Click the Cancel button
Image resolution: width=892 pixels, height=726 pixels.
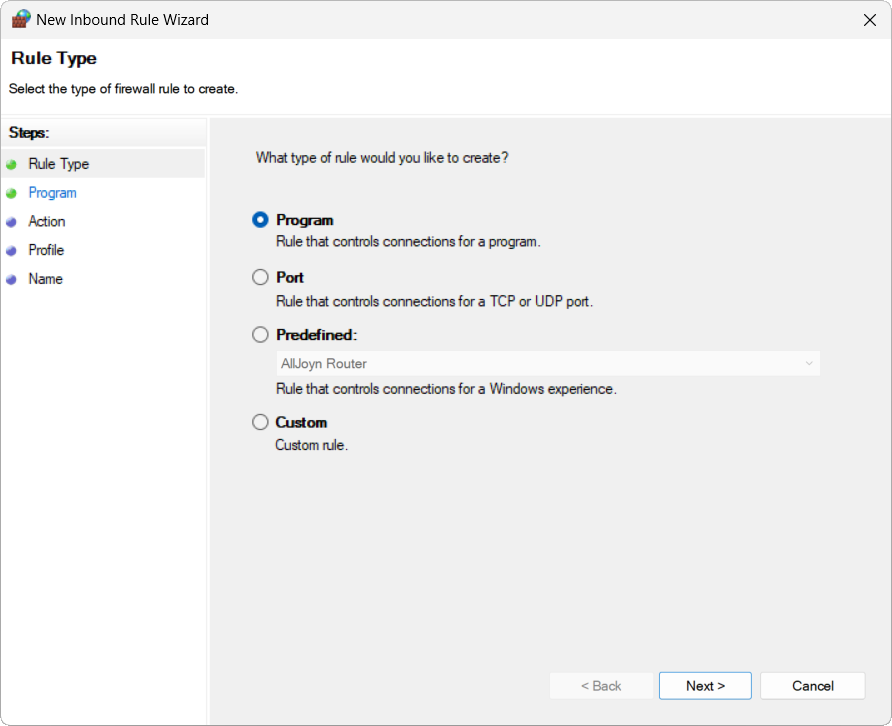point(812,686)
